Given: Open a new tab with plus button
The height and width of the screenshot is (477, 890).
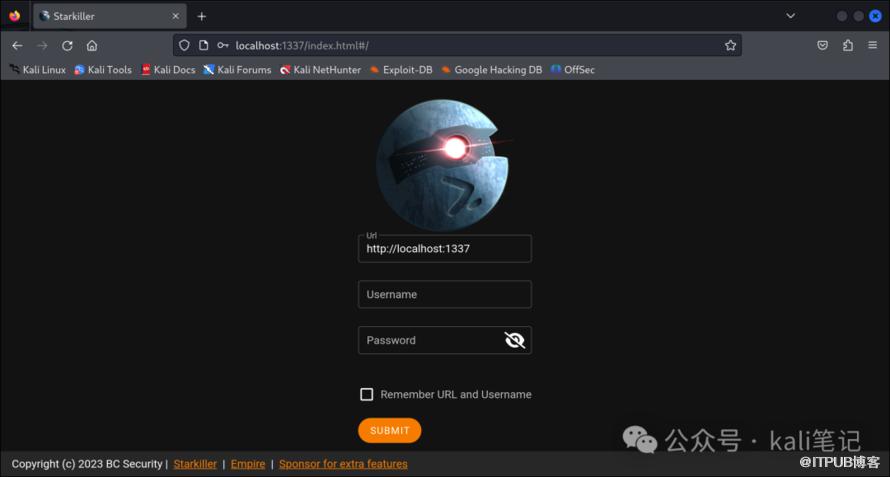Looking at the screenshot, I should (201, 16).
